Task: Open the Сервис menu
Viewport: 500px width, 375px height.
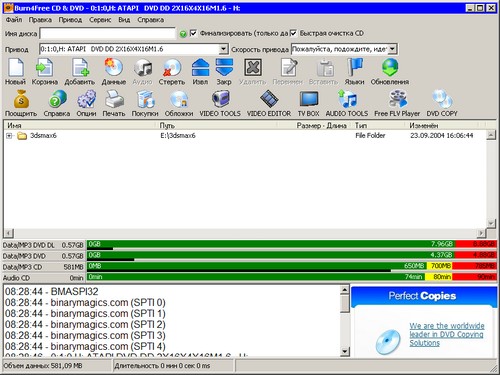Action: (100, 20)
